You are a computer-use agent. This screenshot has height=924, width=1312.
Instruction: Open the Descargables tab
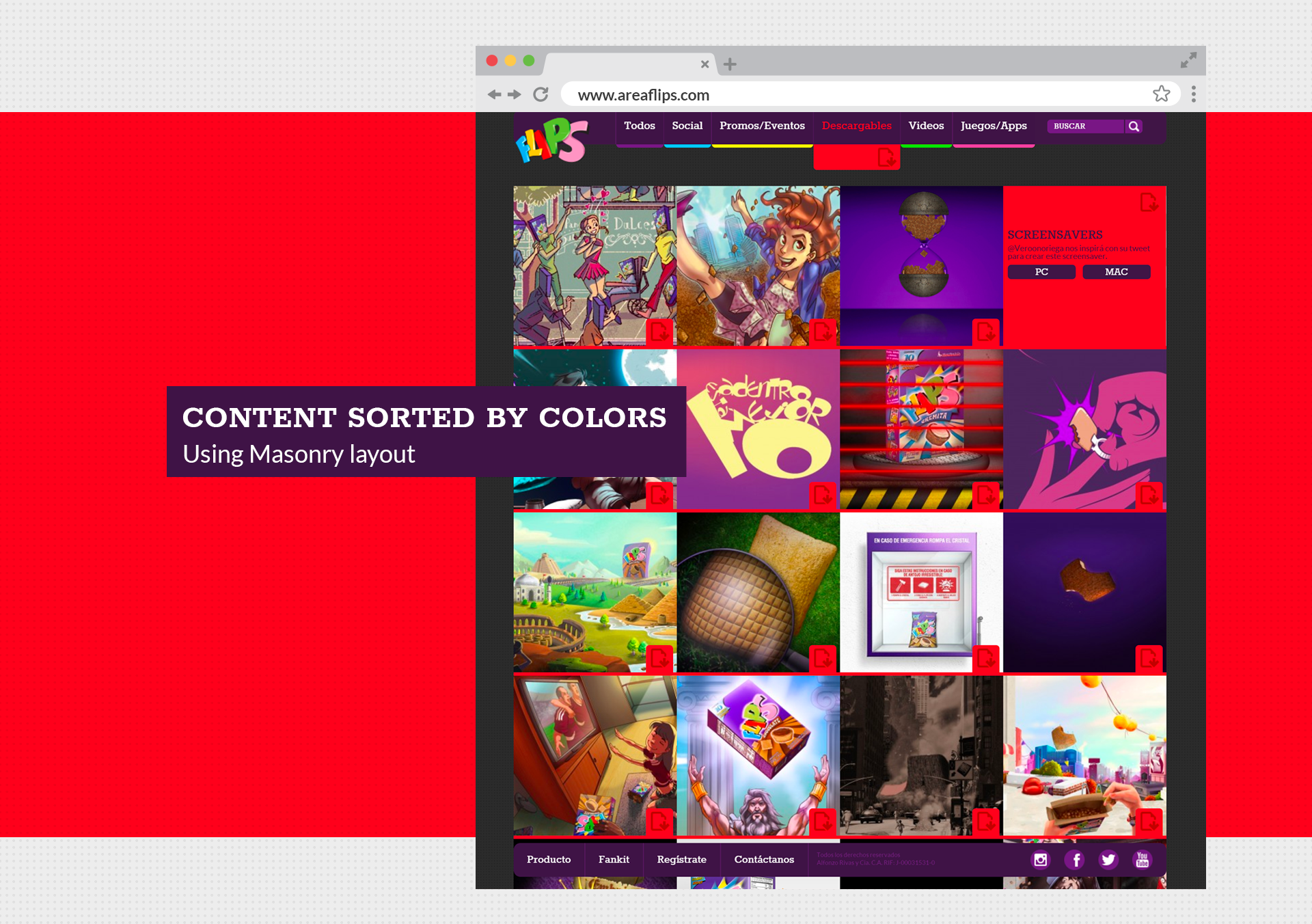856,126
